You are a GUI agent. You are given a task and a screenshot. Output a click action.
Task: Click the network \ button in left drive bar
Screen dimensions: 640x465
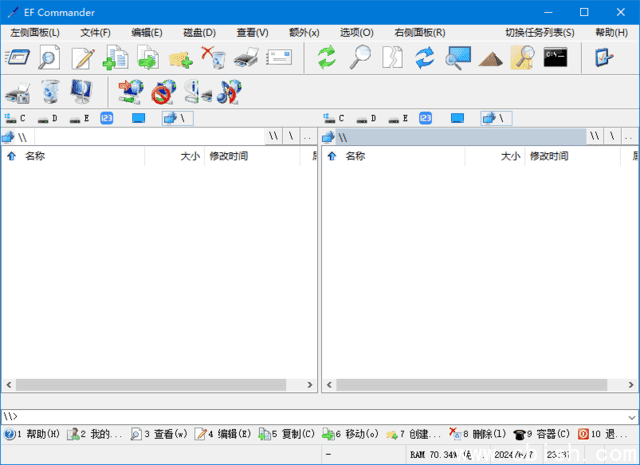178,118
